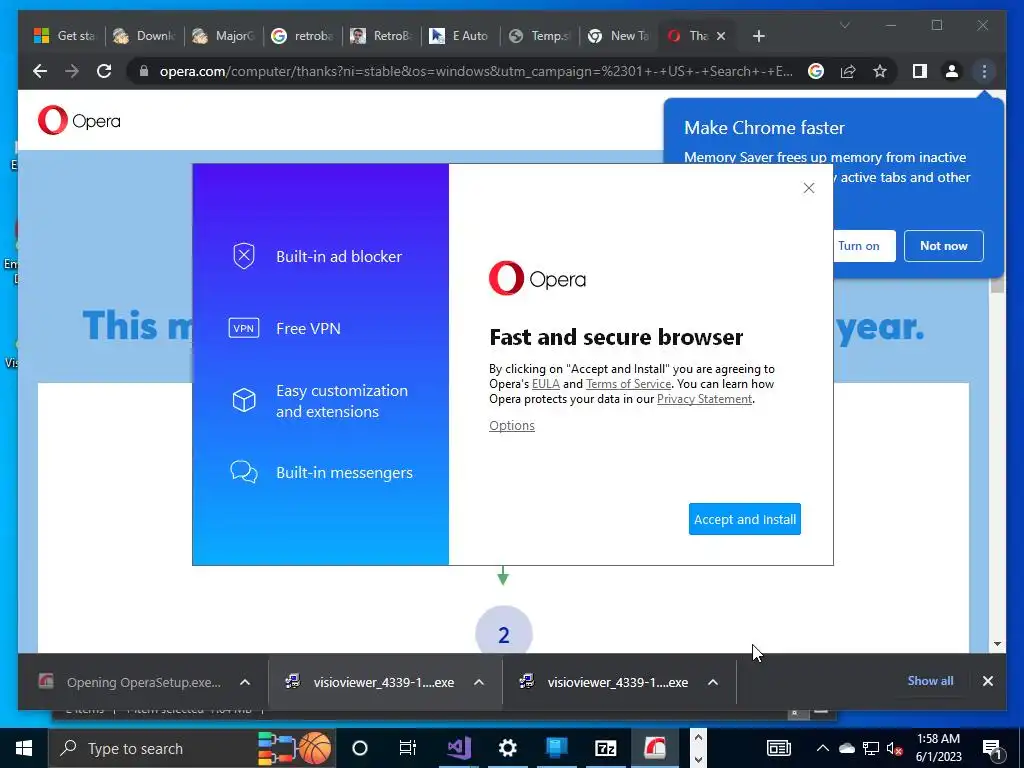Click the address bar URL field
The image size is (1024, 768).
coord(475,71)
